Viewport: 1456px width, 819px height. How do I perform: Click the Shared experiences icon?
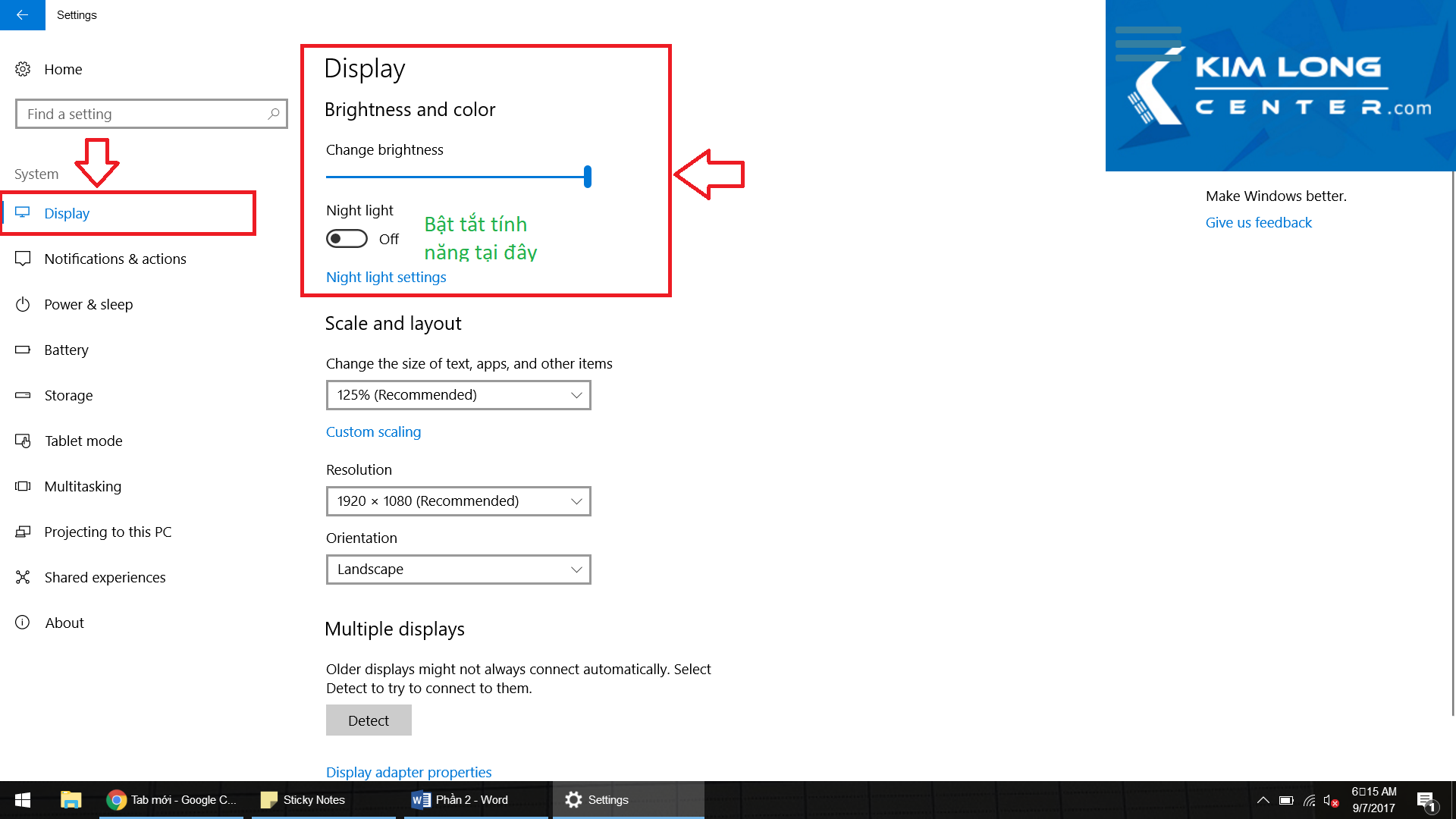[x=23, y=577]
